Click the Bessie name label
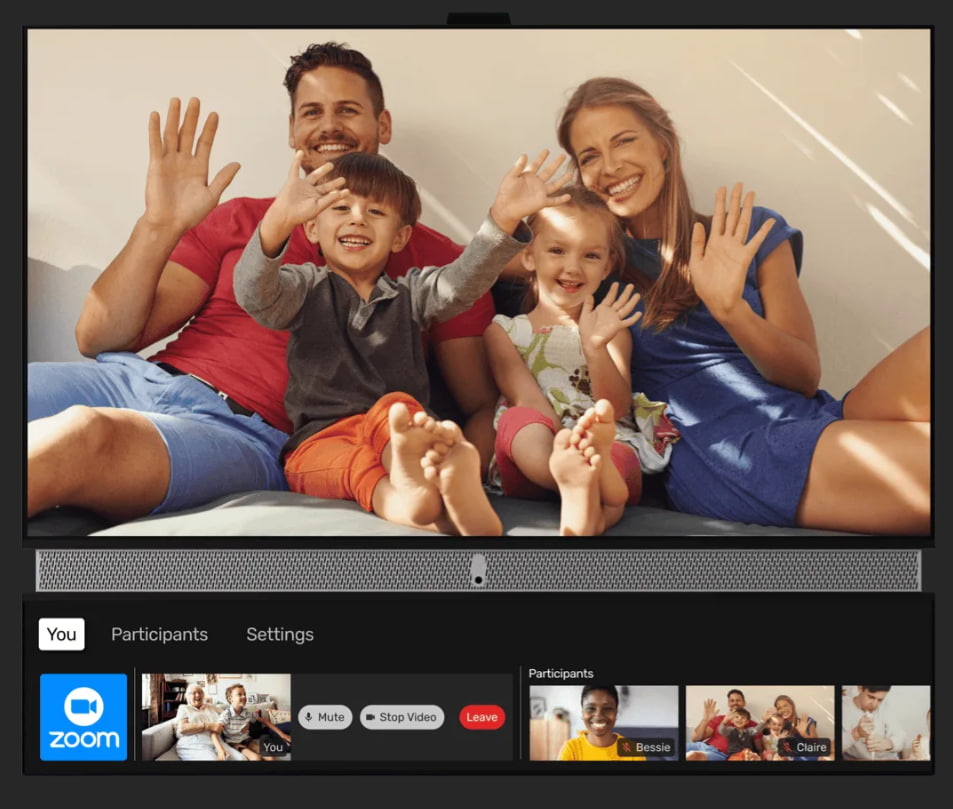The image size is (953, 809). pyautogui.click(x=653, y=747)
